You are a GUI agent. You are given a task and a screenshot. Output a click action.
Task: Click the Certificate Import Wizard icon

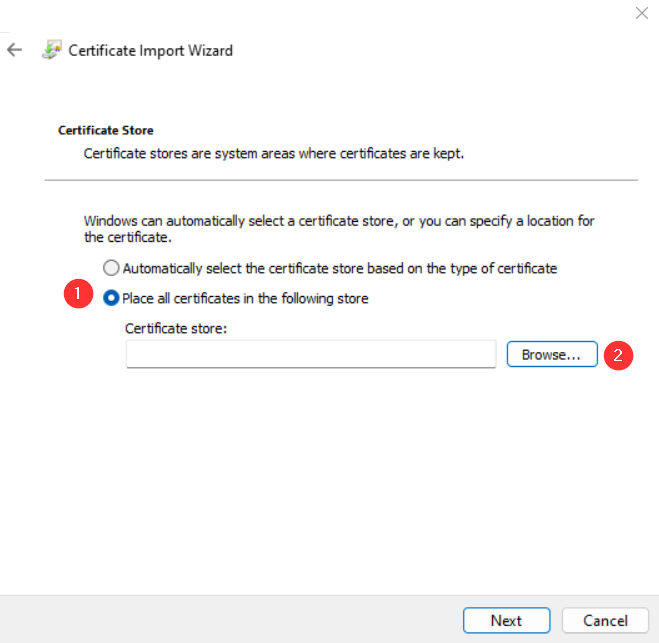(52, 50)
